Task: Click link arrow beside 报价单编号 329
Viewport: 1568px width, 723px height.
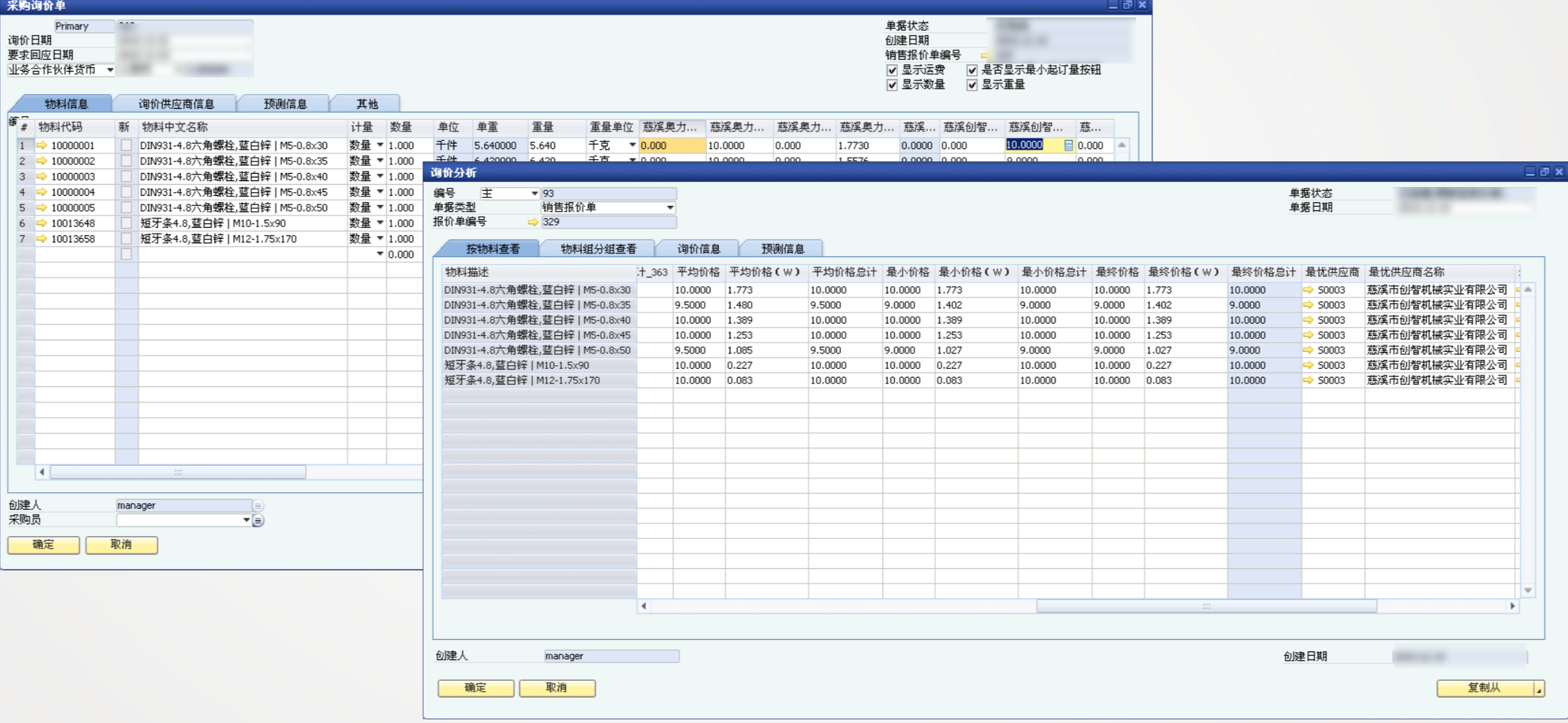Action: 533,222
